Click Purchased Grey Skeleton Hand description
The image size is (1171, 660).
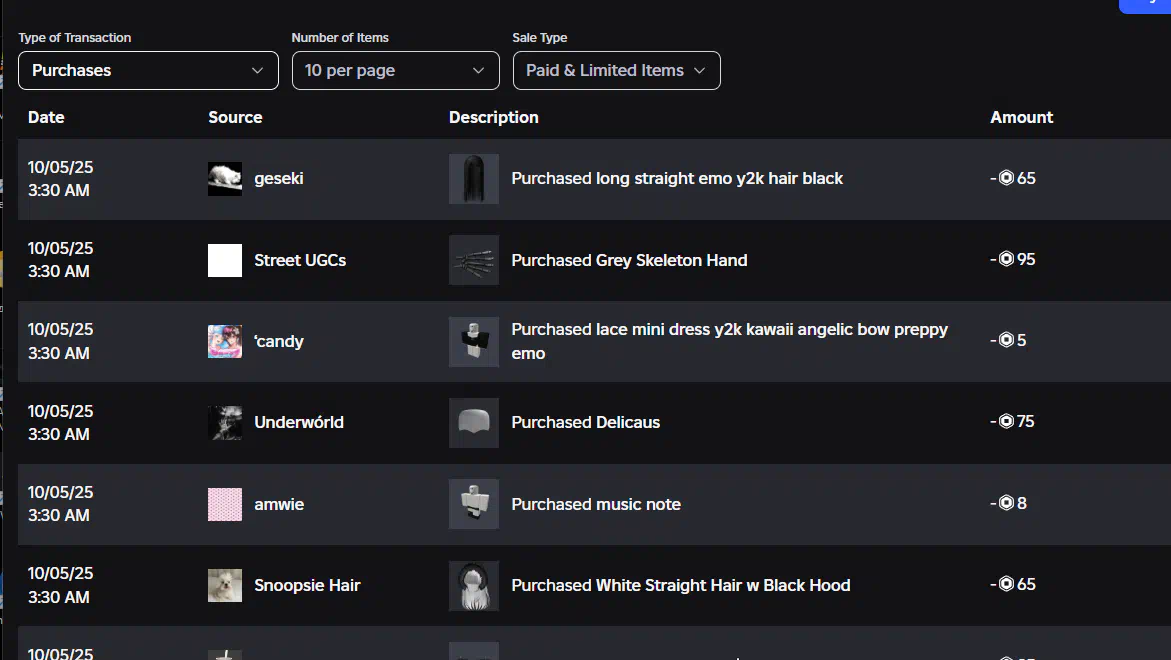629,260
